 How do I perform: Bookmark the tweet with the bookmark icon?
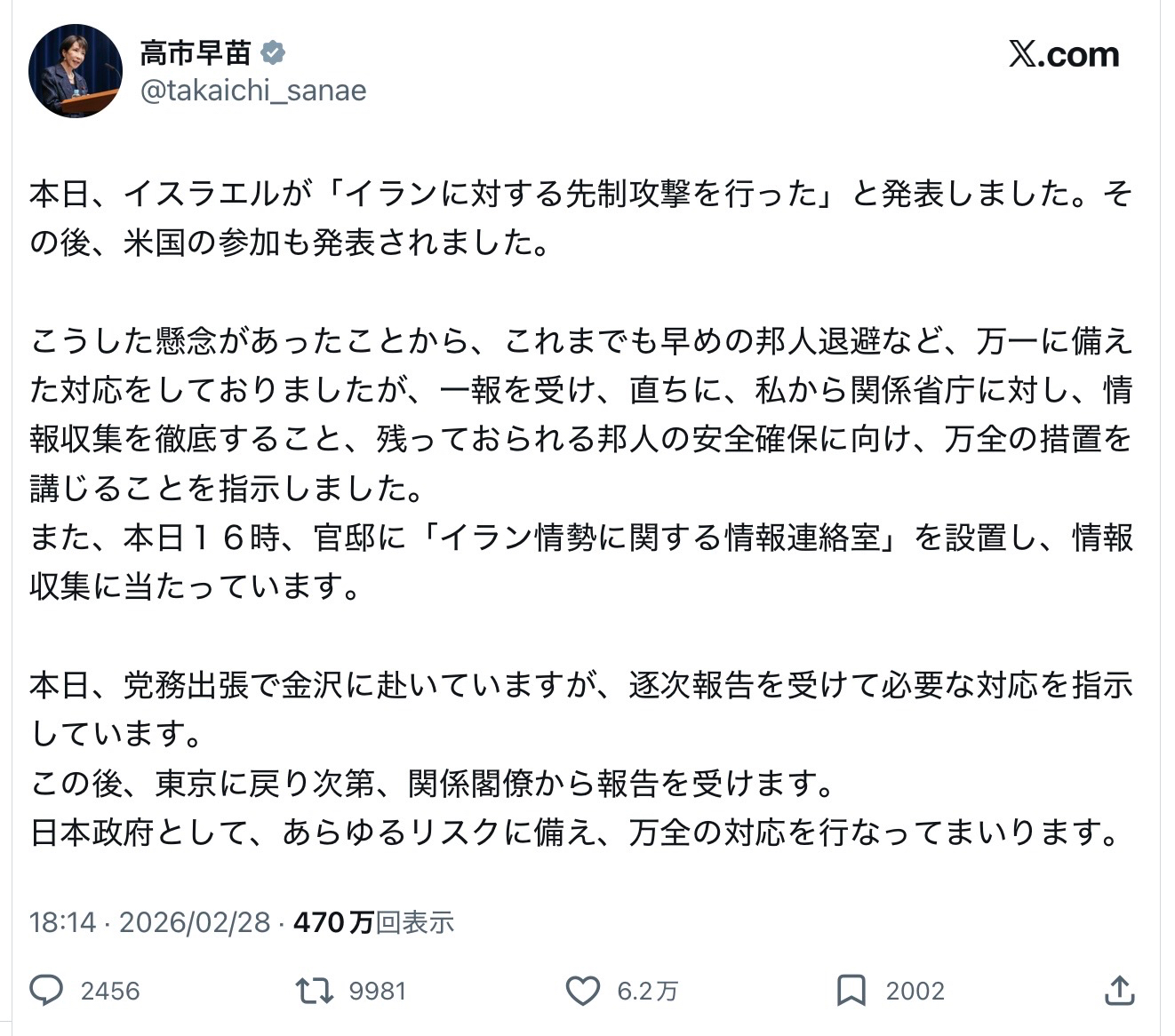coord(851,990)
